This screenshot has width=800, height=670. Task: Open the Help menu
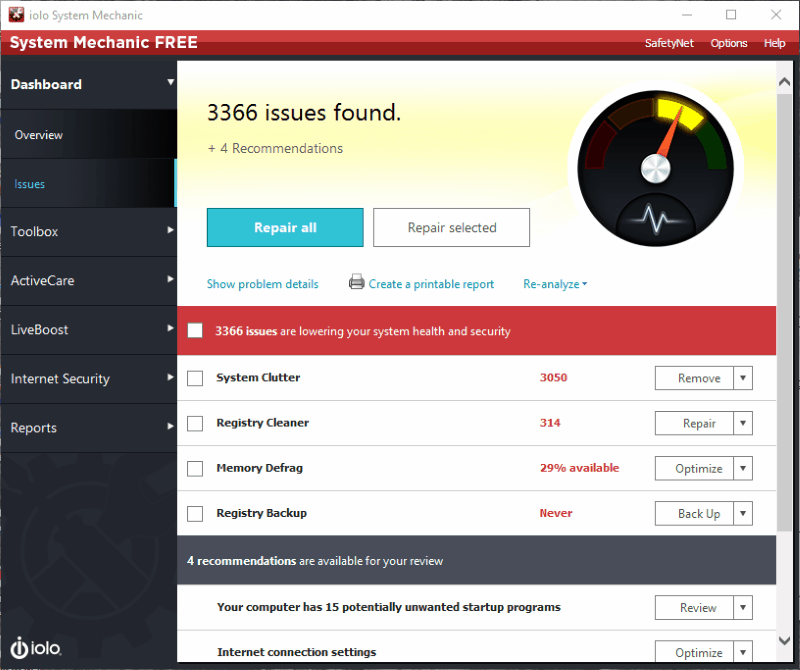click(774, 43)
